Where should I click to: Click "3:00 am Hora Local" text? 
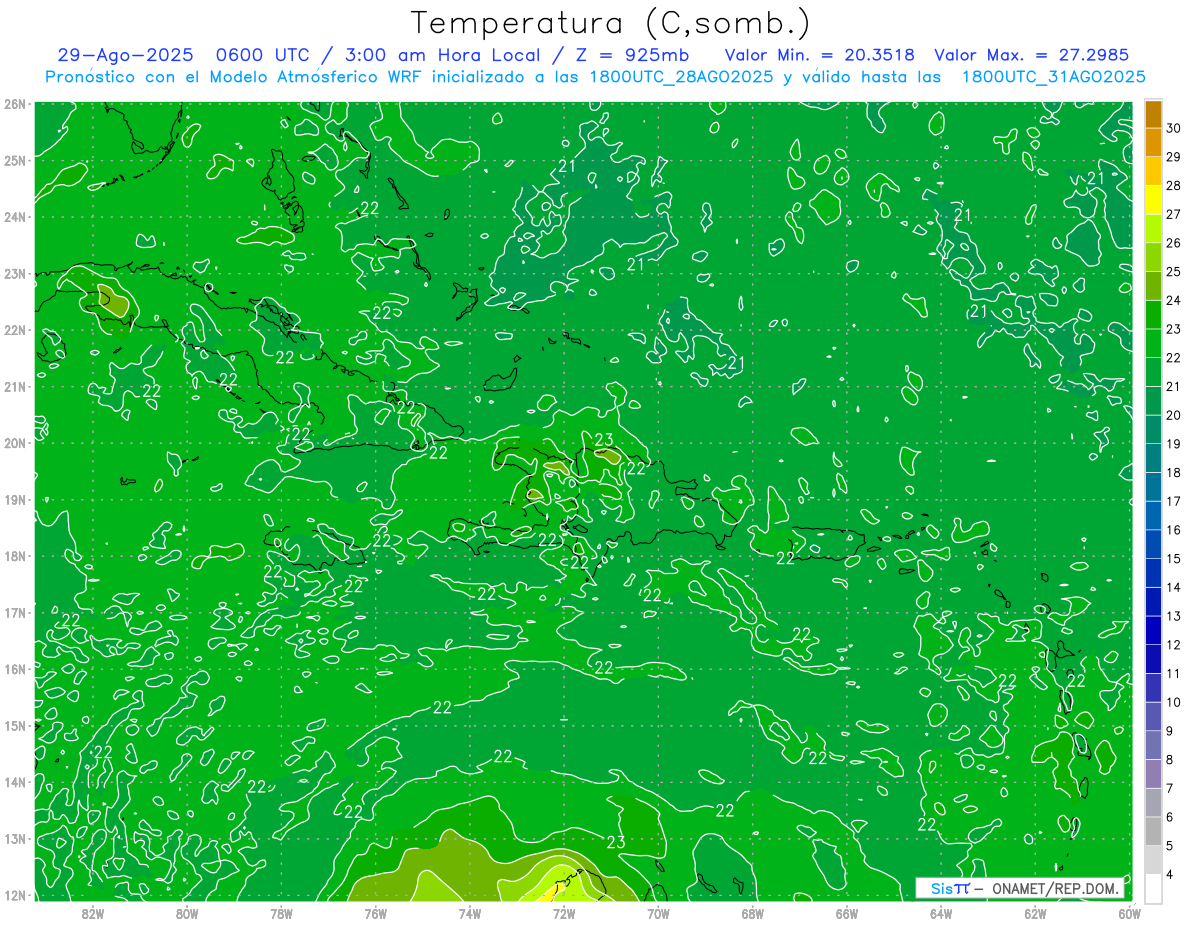point(443,56)
